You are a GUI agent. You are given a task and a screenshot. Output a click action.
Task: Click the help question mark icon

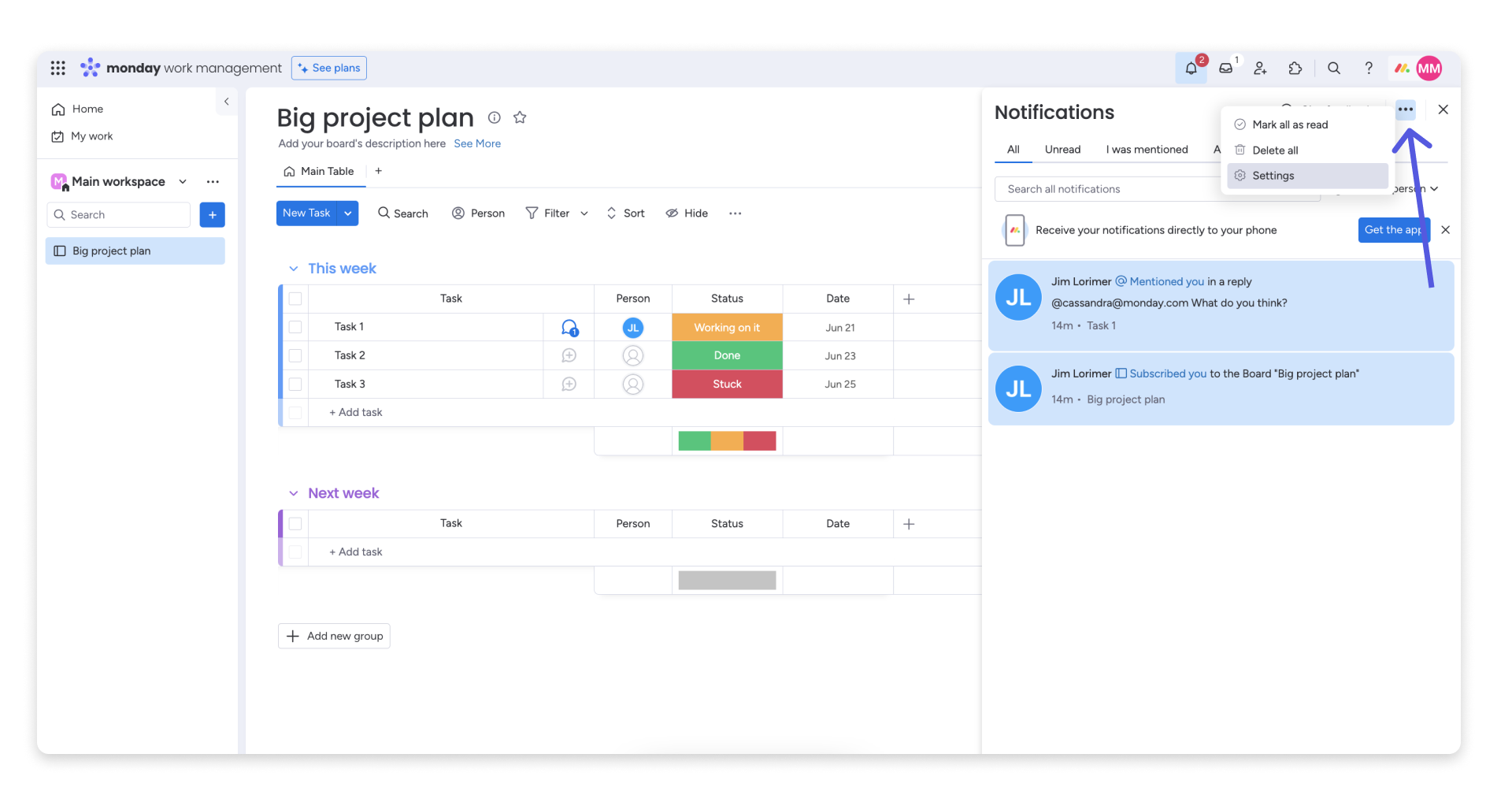tap(1369, 69)
